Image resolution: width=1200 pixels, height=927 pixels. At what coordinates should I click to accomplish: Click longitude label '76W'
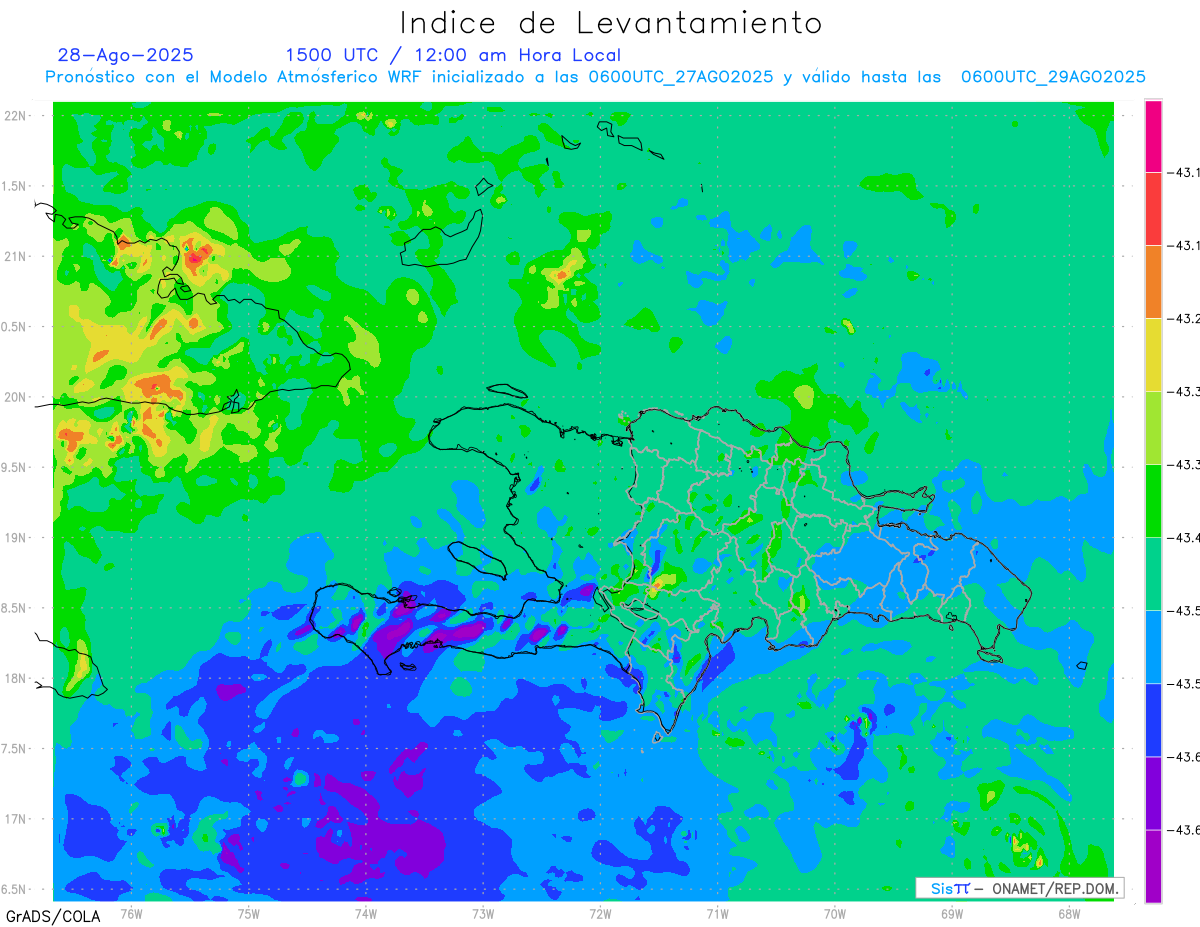pyautogui.click(x=131, y=914)
